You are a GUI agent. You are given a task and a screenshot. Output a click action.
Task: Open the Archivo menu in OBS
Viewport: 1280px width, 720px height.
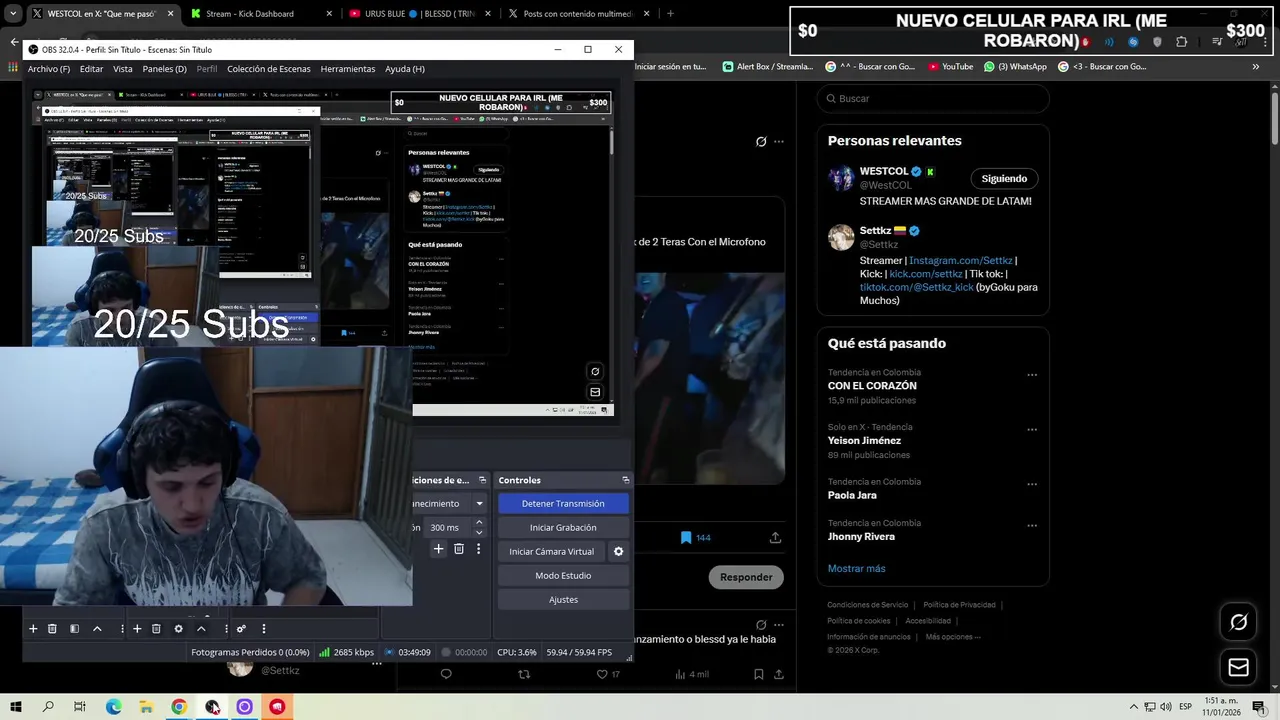coord(49,69)
